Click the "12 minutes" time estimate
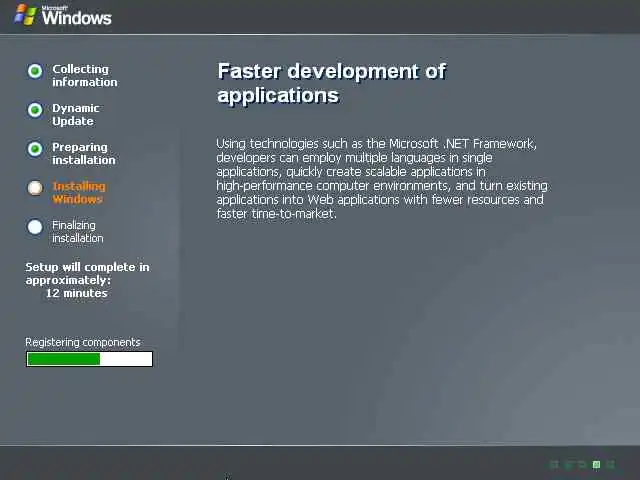Image resolution: width=640 pixels, height=480 pixels. (x=76, y=293)
